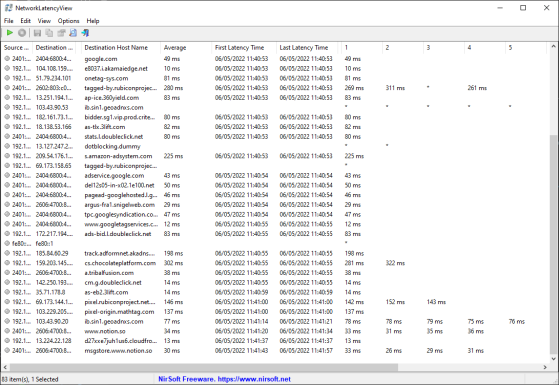Open the View menu
559x385 pixels.
point(44,21)
